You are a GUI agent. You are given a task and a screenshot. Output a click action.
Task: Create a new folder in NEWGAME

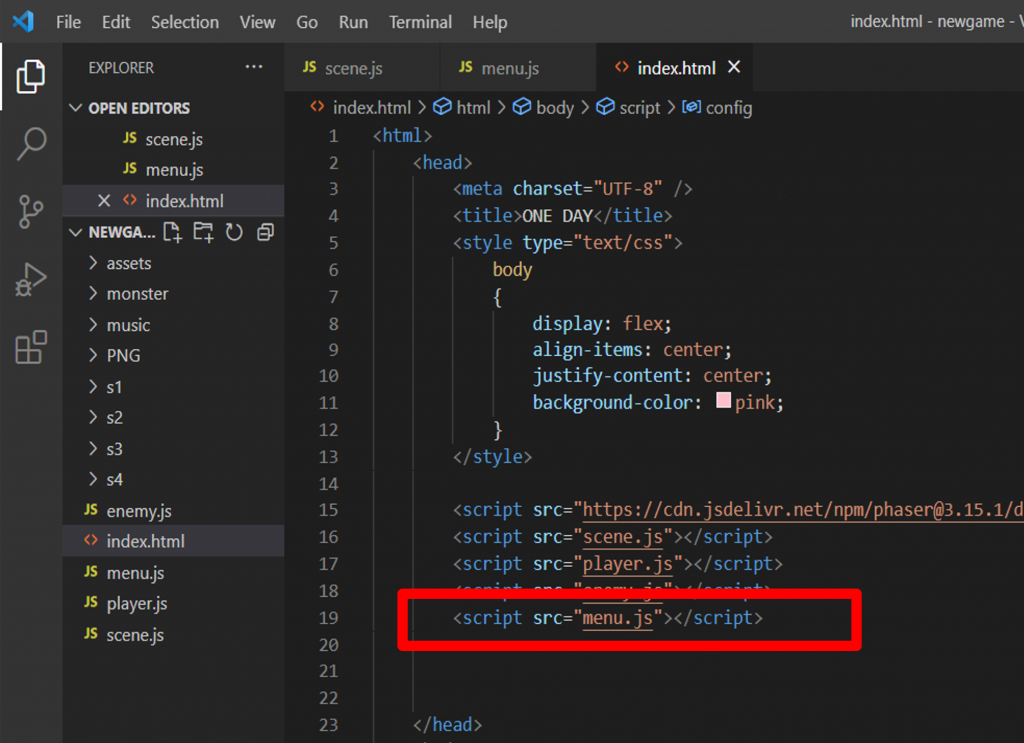[203, 232]
